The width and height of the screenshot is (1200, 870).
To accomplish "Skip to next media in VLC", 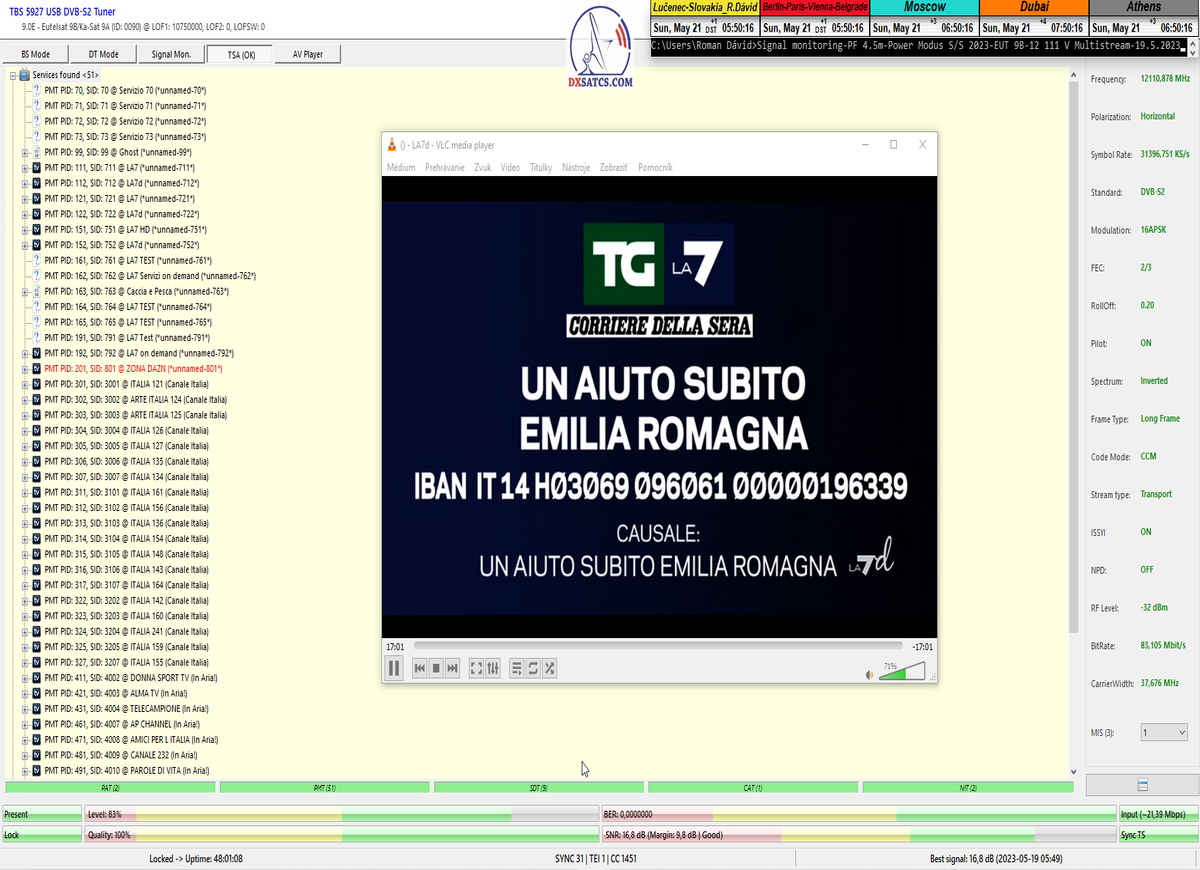I will 452,668.
